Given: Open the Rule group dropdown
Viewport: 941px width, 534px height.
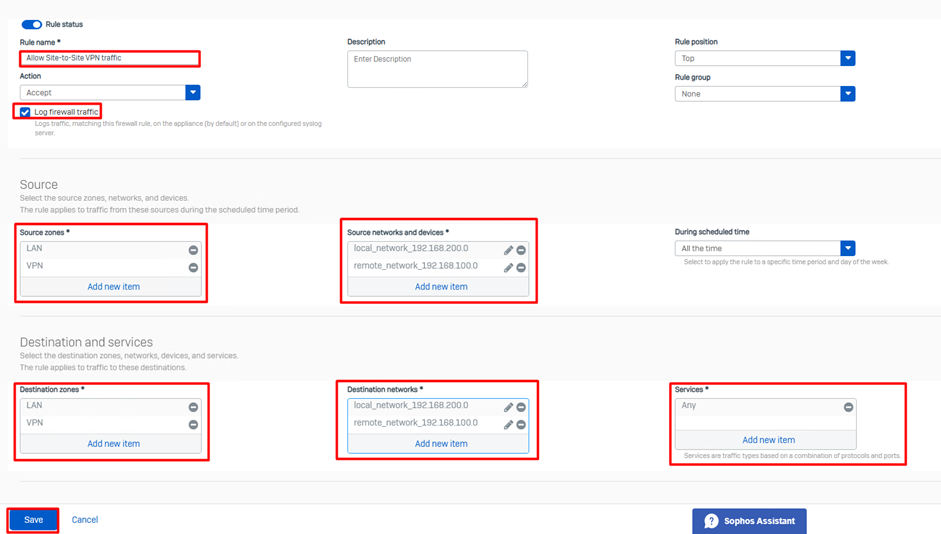Looking at the screenshot, I should (x=848, y=94).
